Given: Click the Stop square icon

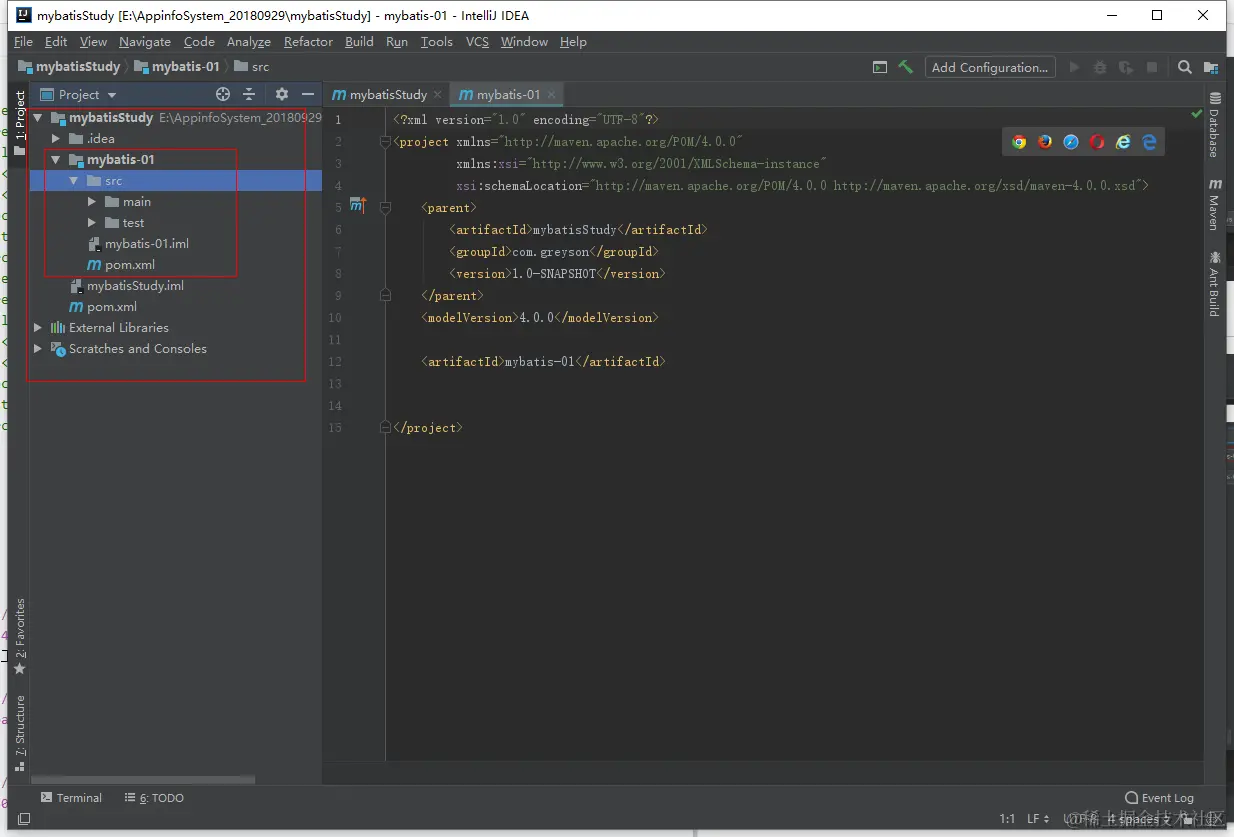Looking at the screenshot, I should [1152, 67].
